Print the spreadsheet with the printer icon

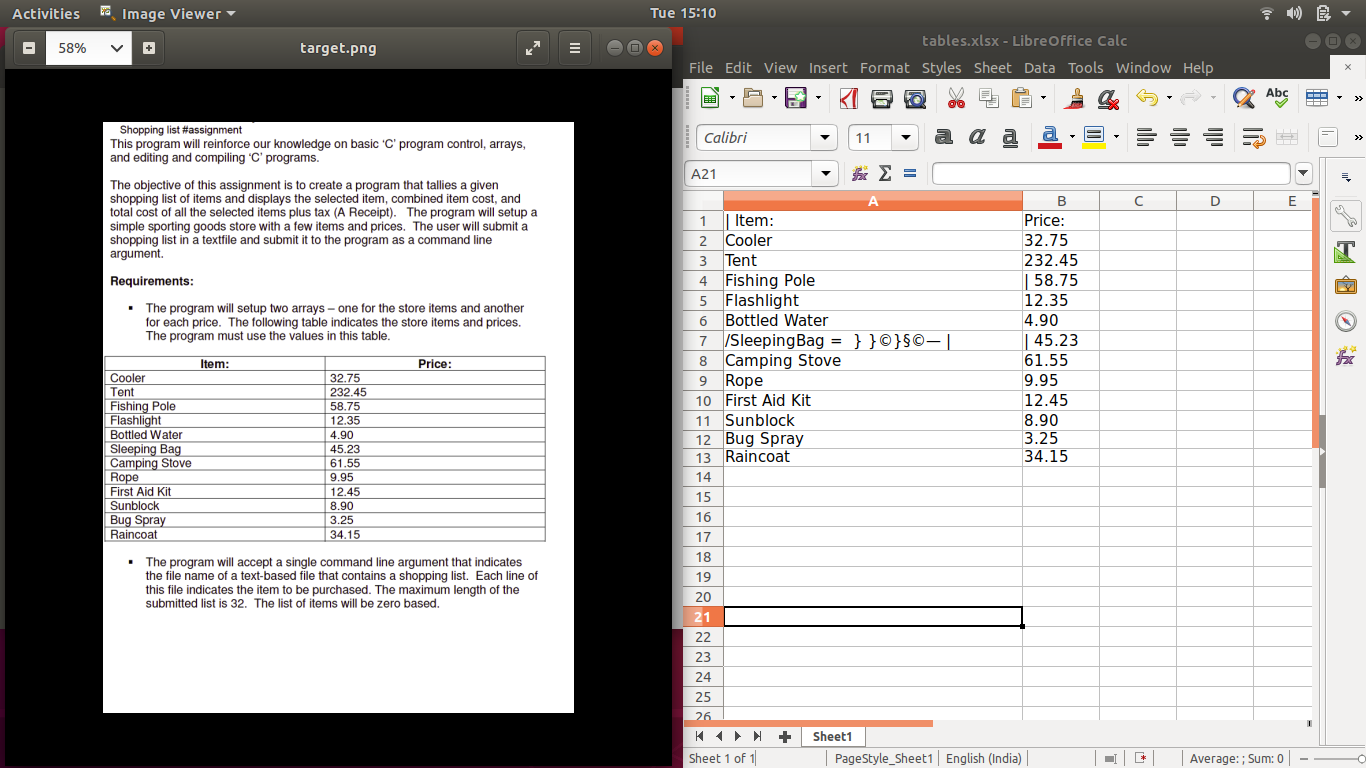[x=882, y=98]
